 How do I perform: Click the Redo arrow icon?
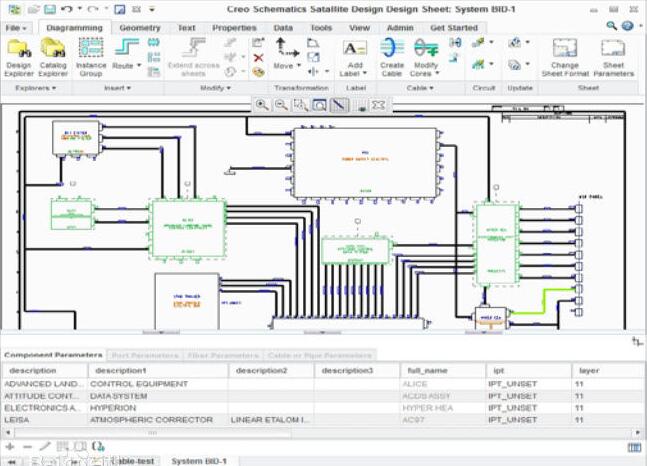[93, 9]
